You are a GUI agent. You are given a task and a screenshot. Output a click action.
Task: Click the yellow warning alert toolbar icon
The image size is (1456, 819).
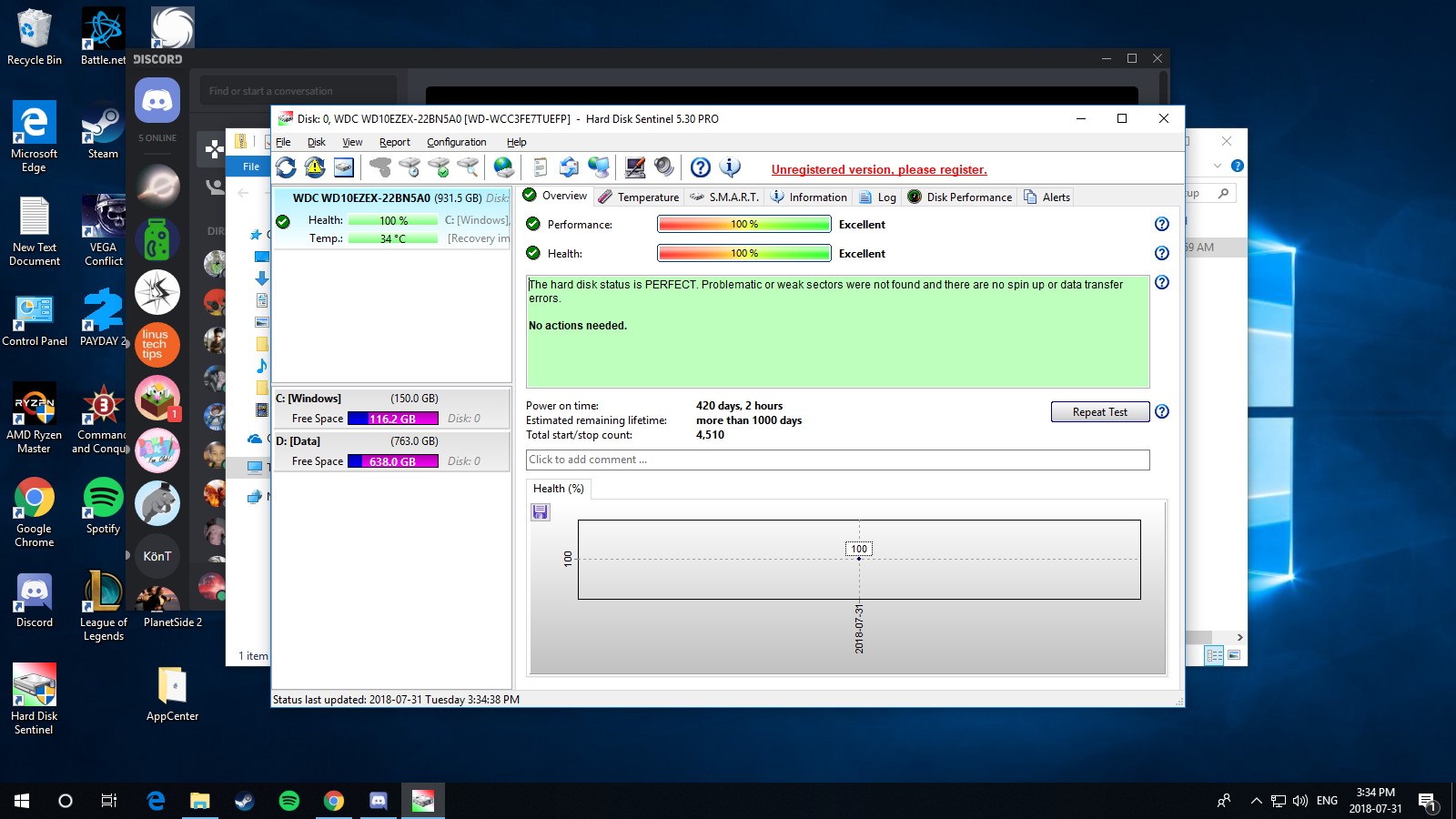(315, 167)
